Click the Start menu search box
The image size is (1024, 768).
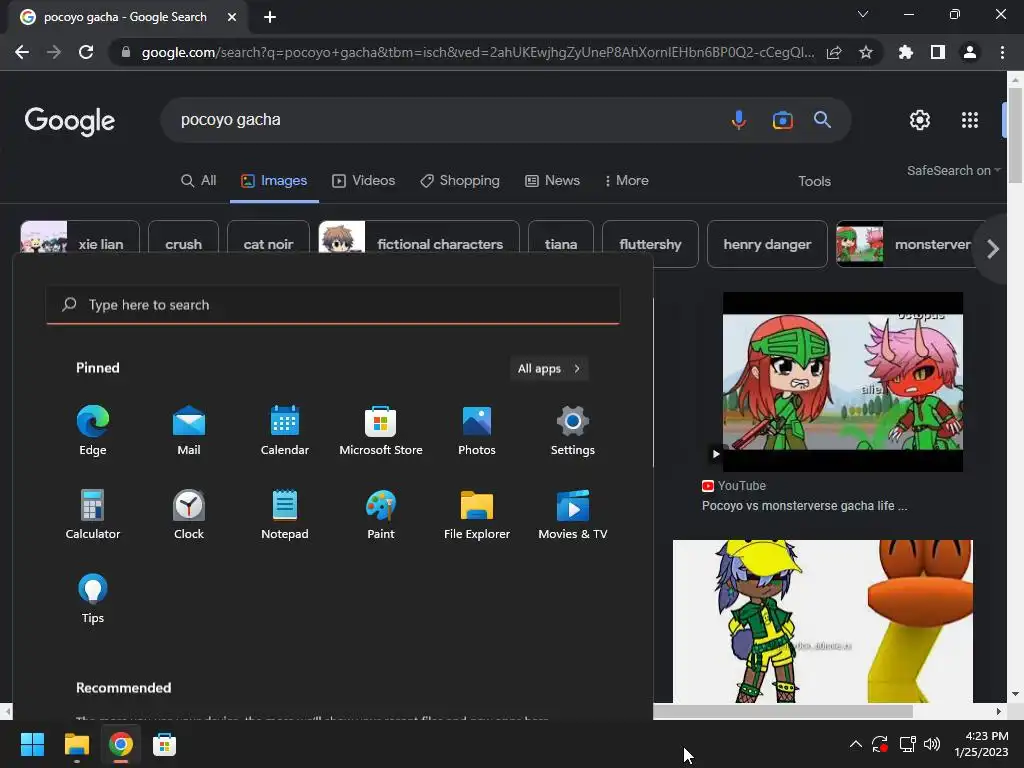click(333, 305)
